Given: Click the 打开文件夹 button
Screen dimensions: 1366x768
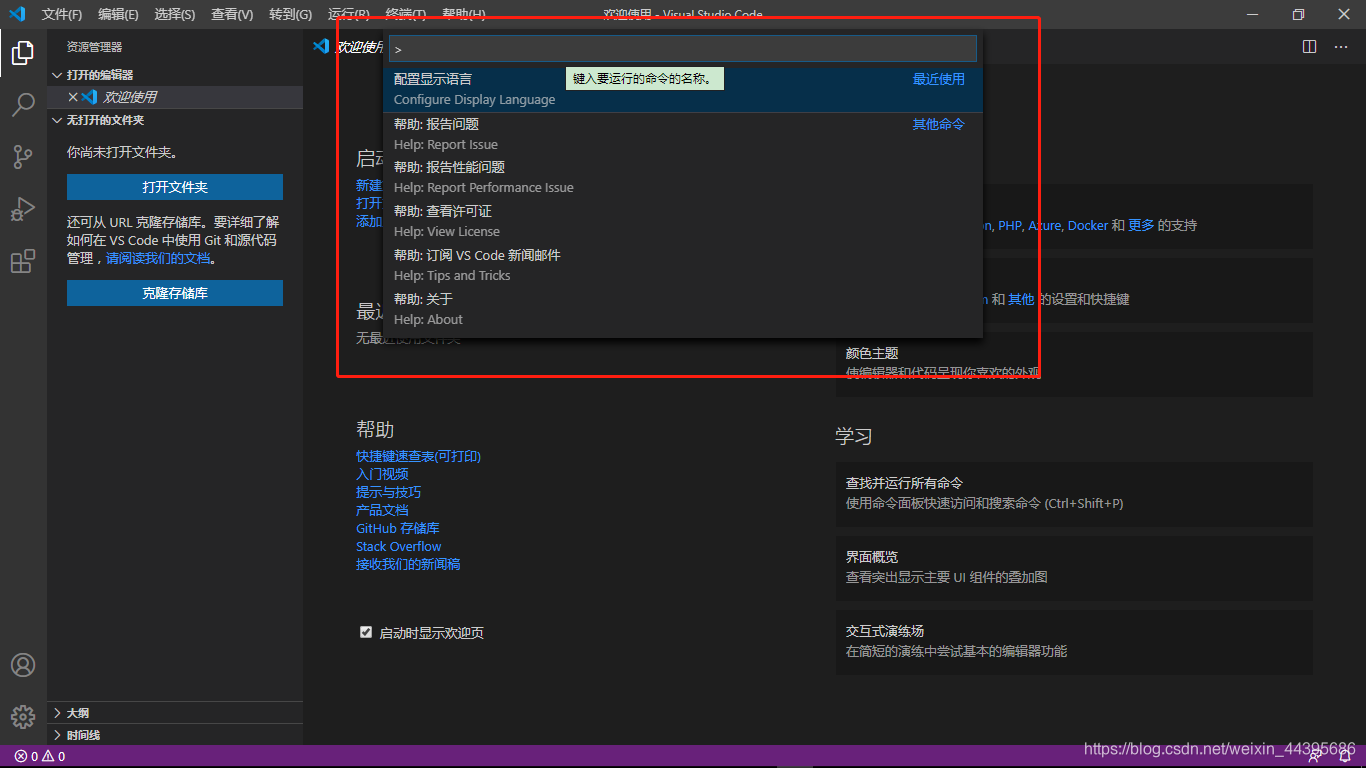Looking at the screenshot, I should (x=175, y=187).
